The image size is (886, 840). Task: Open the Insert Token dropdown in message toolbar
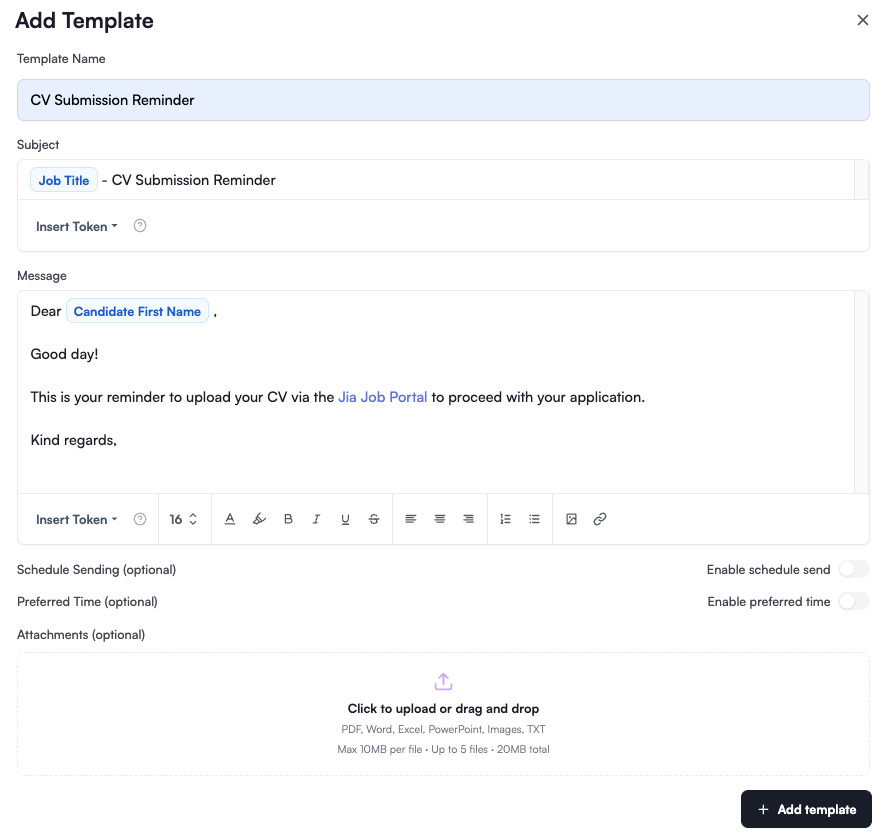76,519
